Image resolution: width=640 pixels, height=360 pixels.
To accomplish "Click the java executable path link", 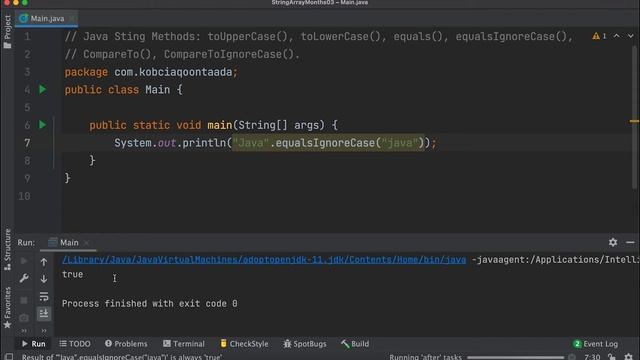I will point(264,260).
